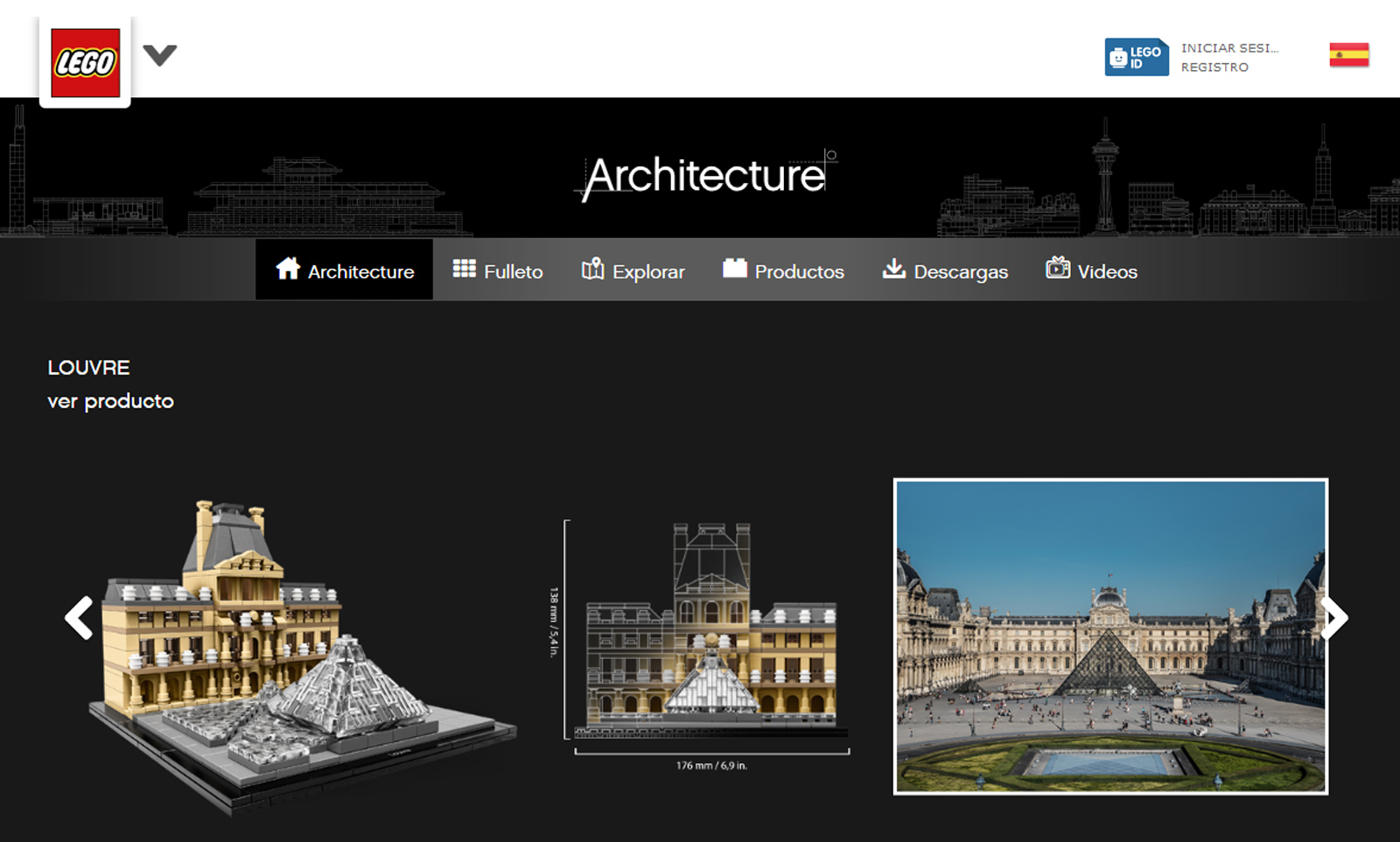The height and width of the screenshot is (842, 1400).
Task: Select the Architecture home icon in the navbar
Action: 287,270
